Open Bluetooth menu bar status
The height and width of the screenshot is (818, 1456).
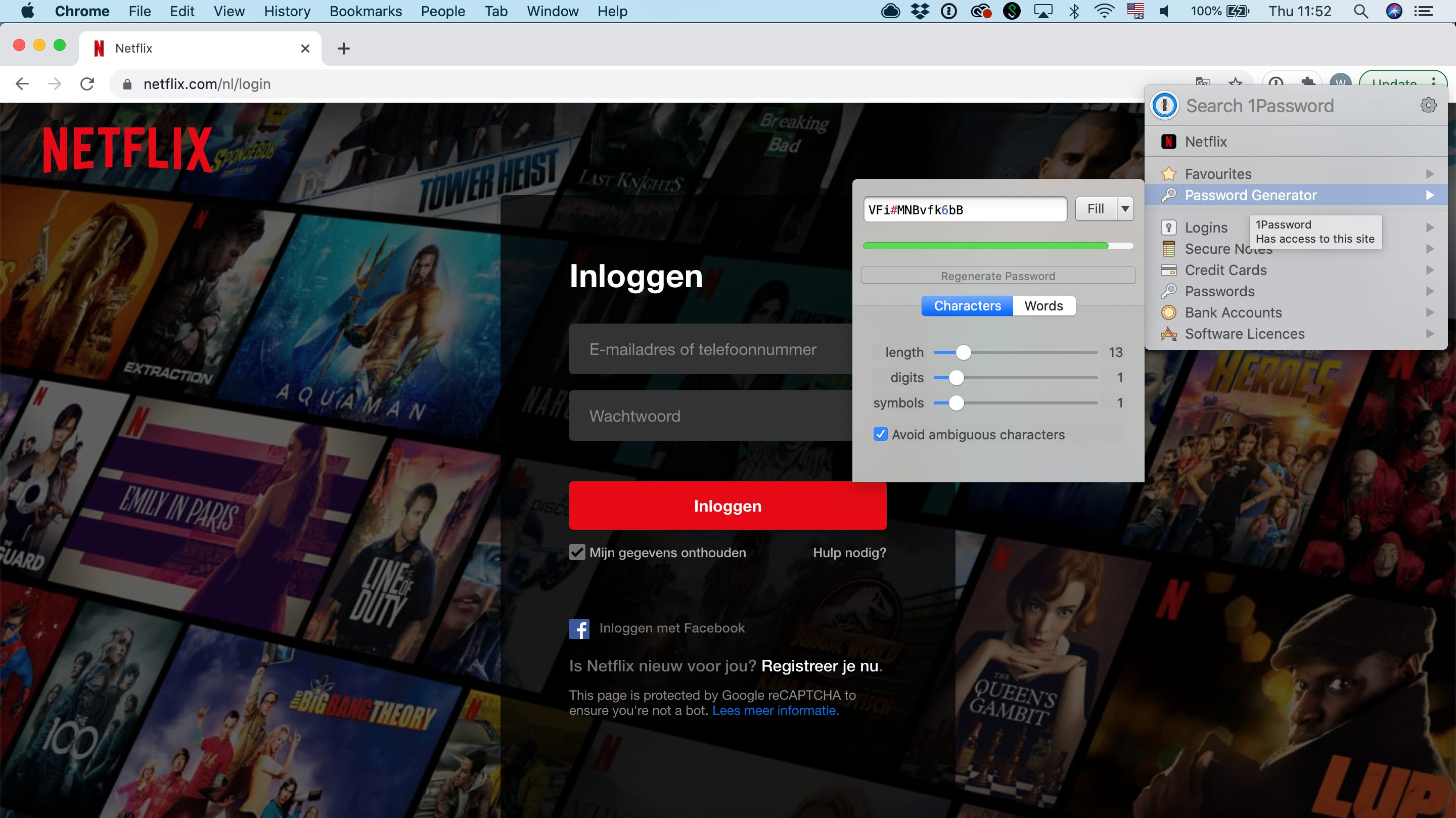click(1074, 11)
